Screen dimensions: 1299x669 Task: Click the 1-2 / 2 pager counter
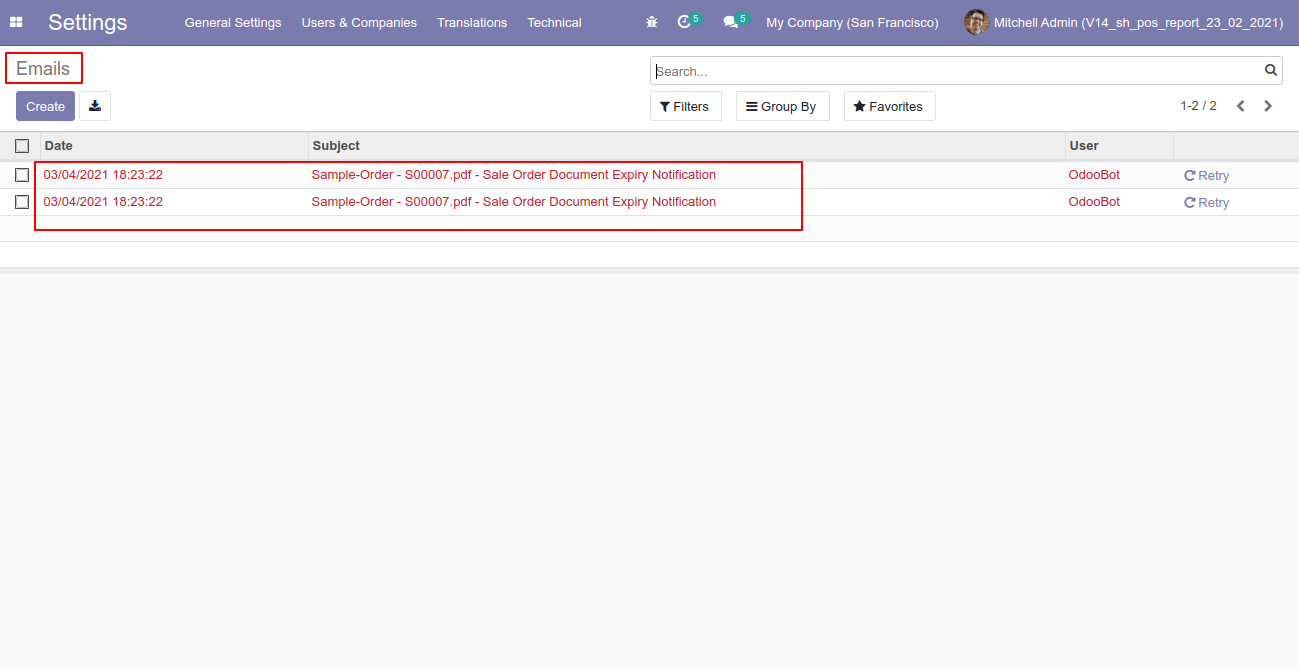click(x=1198, y=106)
